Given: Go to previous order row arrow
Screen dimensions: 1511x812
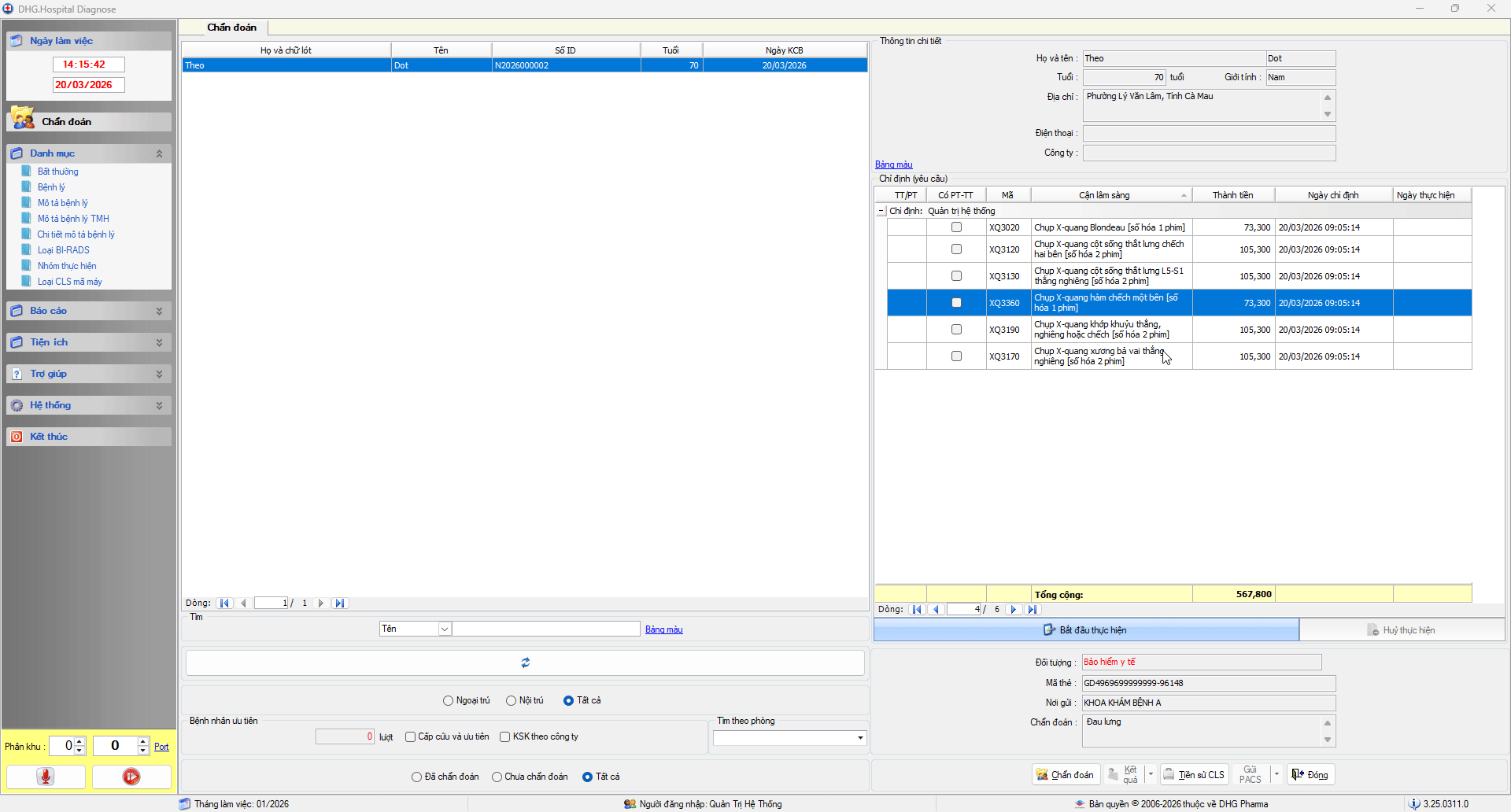Looking at the screenshot, I should (x=937, y=610).
